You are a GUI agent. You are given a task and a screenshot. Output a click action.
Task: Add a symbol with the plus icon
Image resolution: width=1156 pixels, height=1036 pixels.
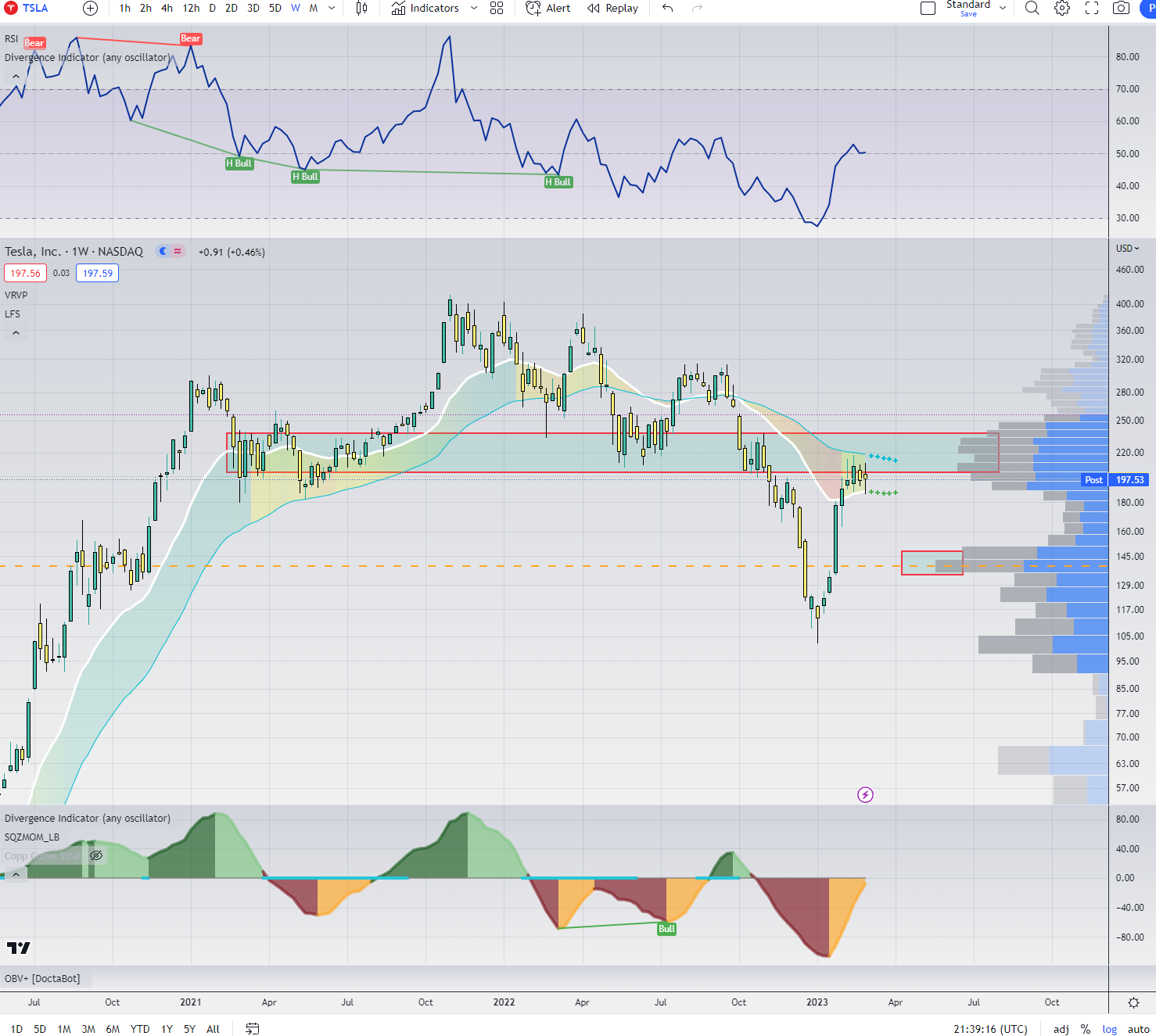91,8
